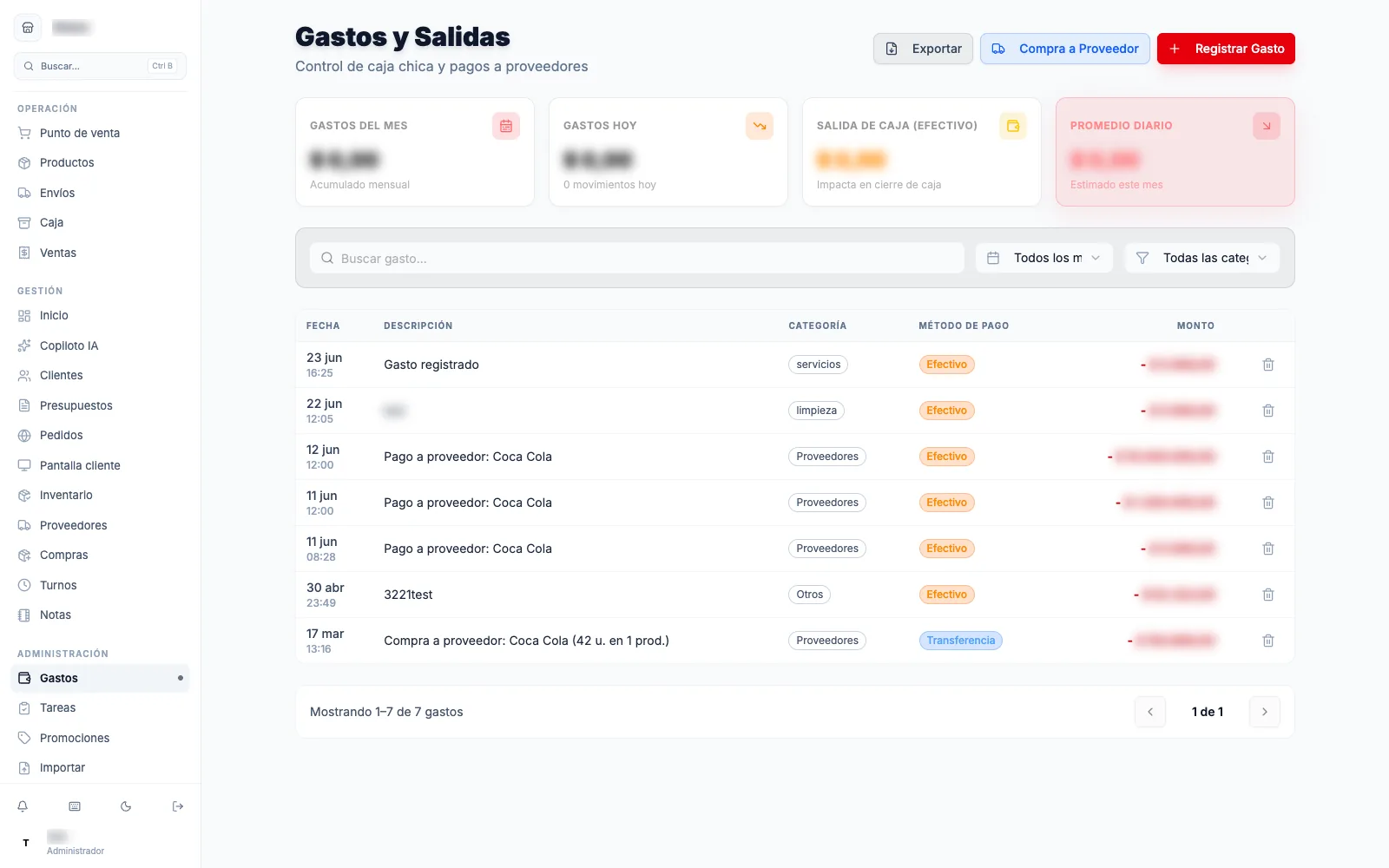The width and height of the screenshot is (1389, 868).
Task: Focus the "Buscar gasto..." search field
Action: (637, 258)
